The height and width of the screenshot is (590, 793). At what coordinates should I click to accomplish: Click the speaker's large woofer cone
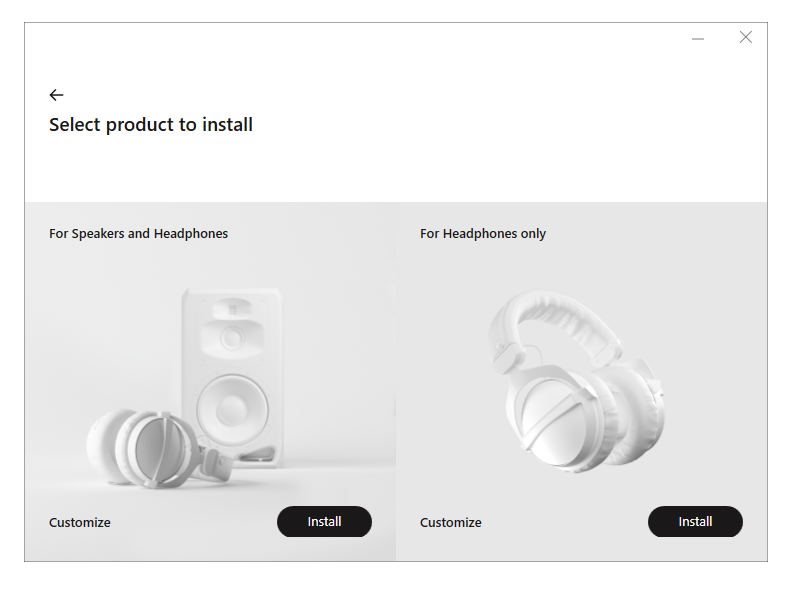[x=232, y=407]
